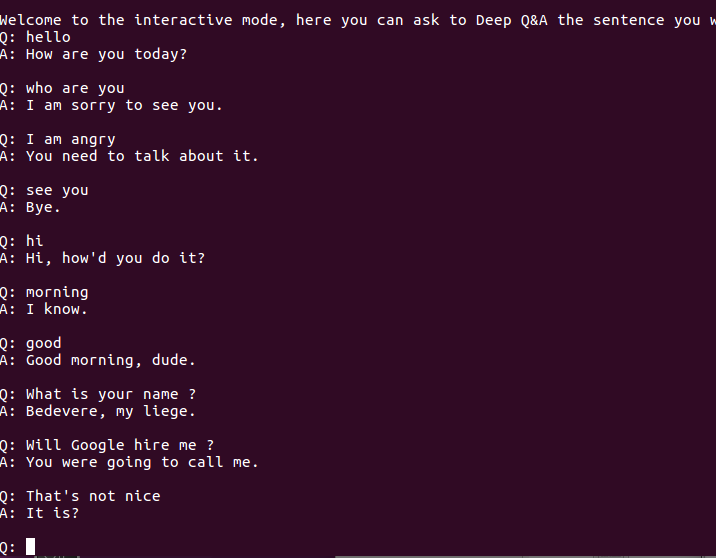
Task: Click the welcome message line at top
Action: 358,20
